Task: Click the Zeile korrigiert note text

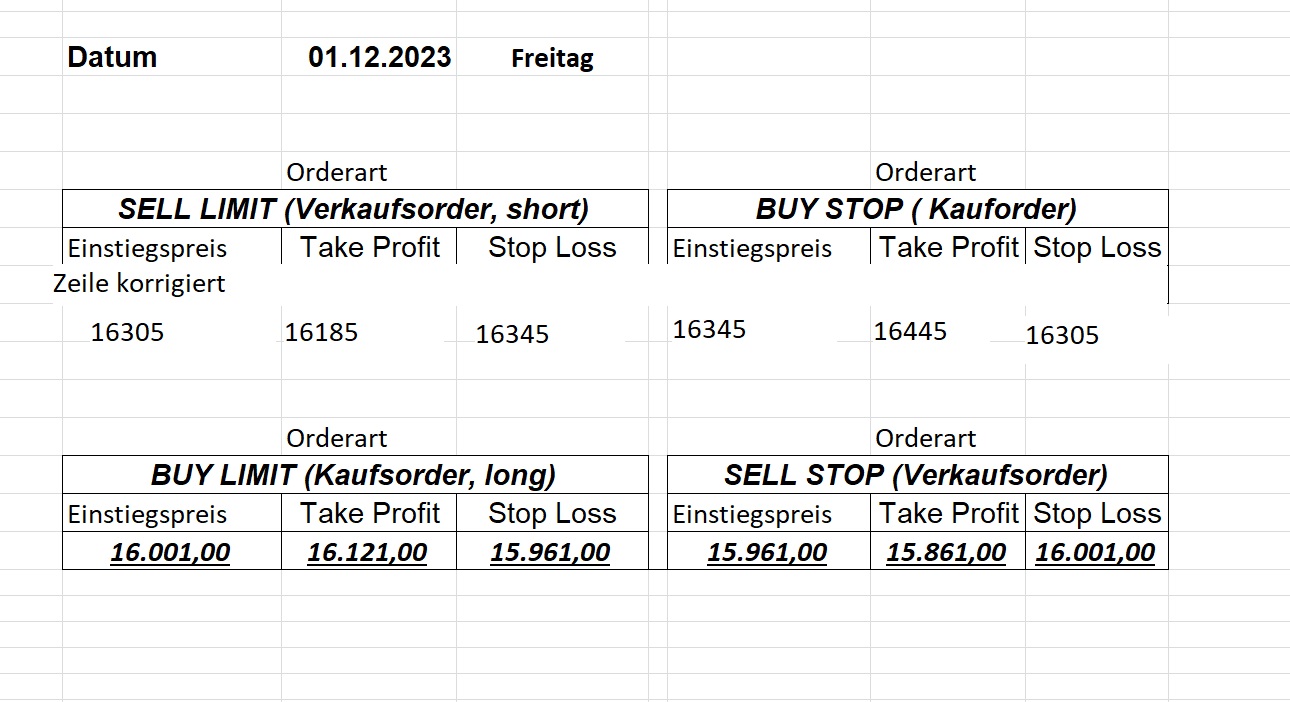Action: (x=139, y=283)
